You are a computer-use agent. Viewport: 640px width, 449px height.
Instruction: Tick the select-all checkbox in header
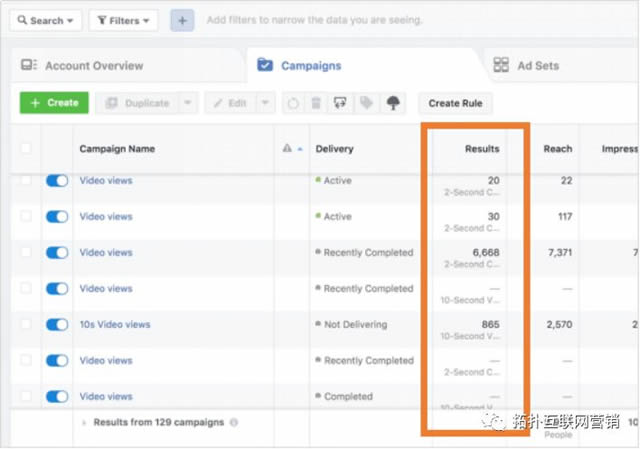click(26, 149)
